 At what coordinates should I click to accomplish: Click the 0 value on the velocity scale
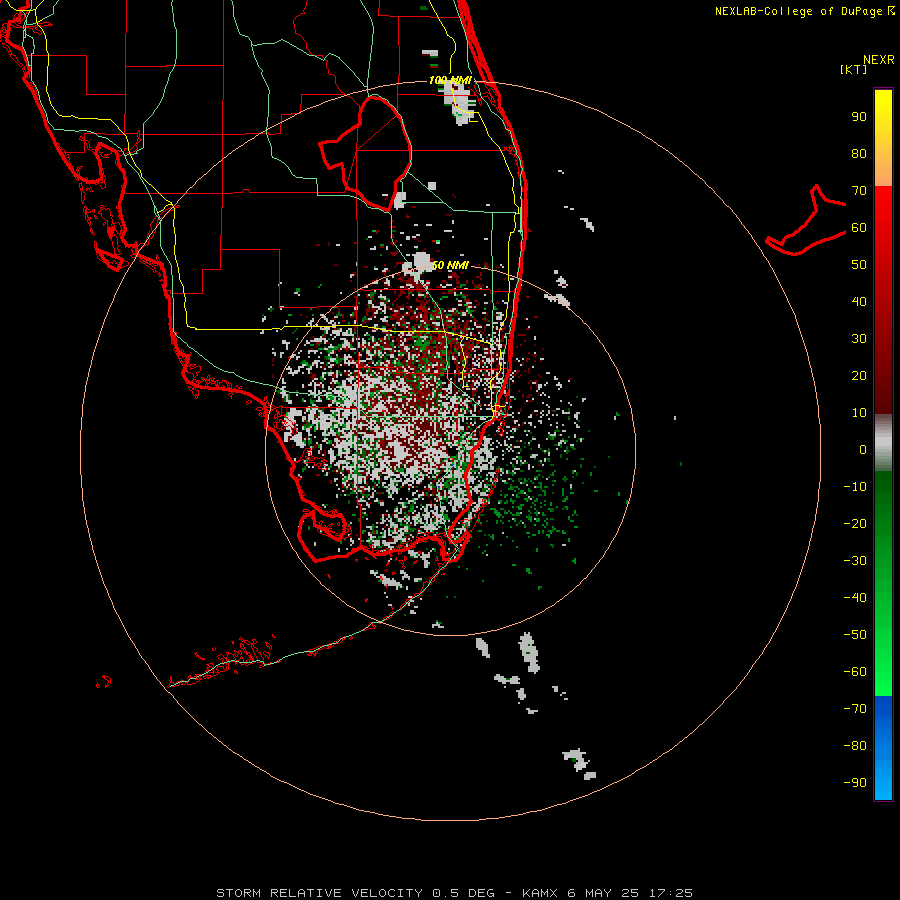(x=863, y=450)
